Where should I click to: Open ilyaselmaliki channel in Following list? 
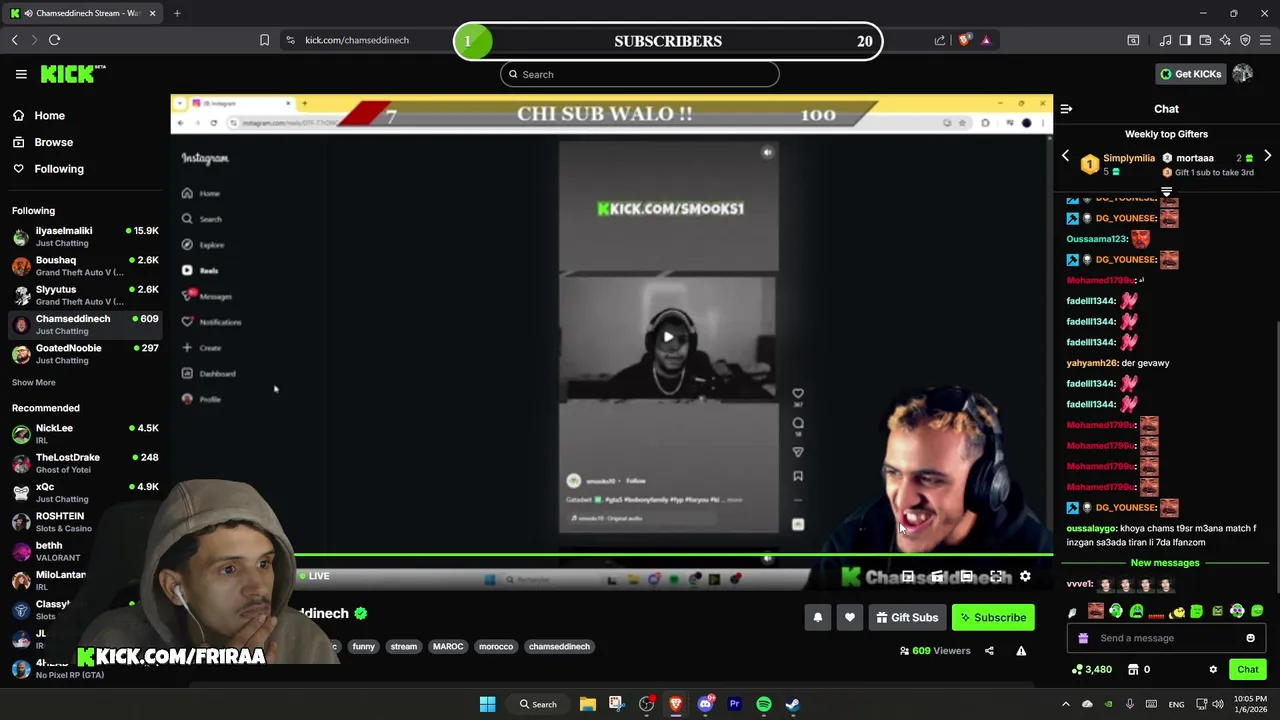tap(85, 236)
